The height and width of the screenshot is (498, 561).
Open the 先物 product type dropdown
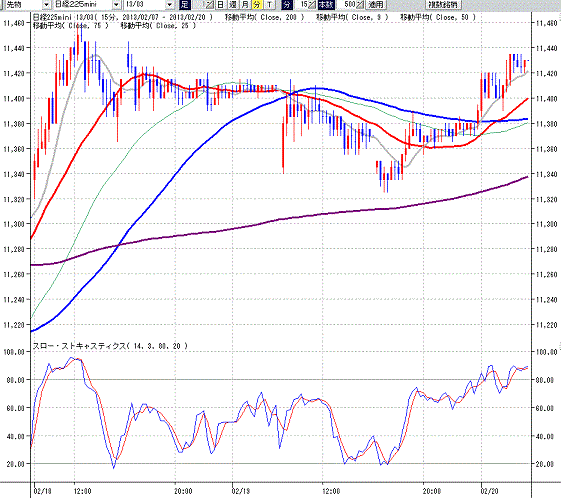tap(47, 5)
